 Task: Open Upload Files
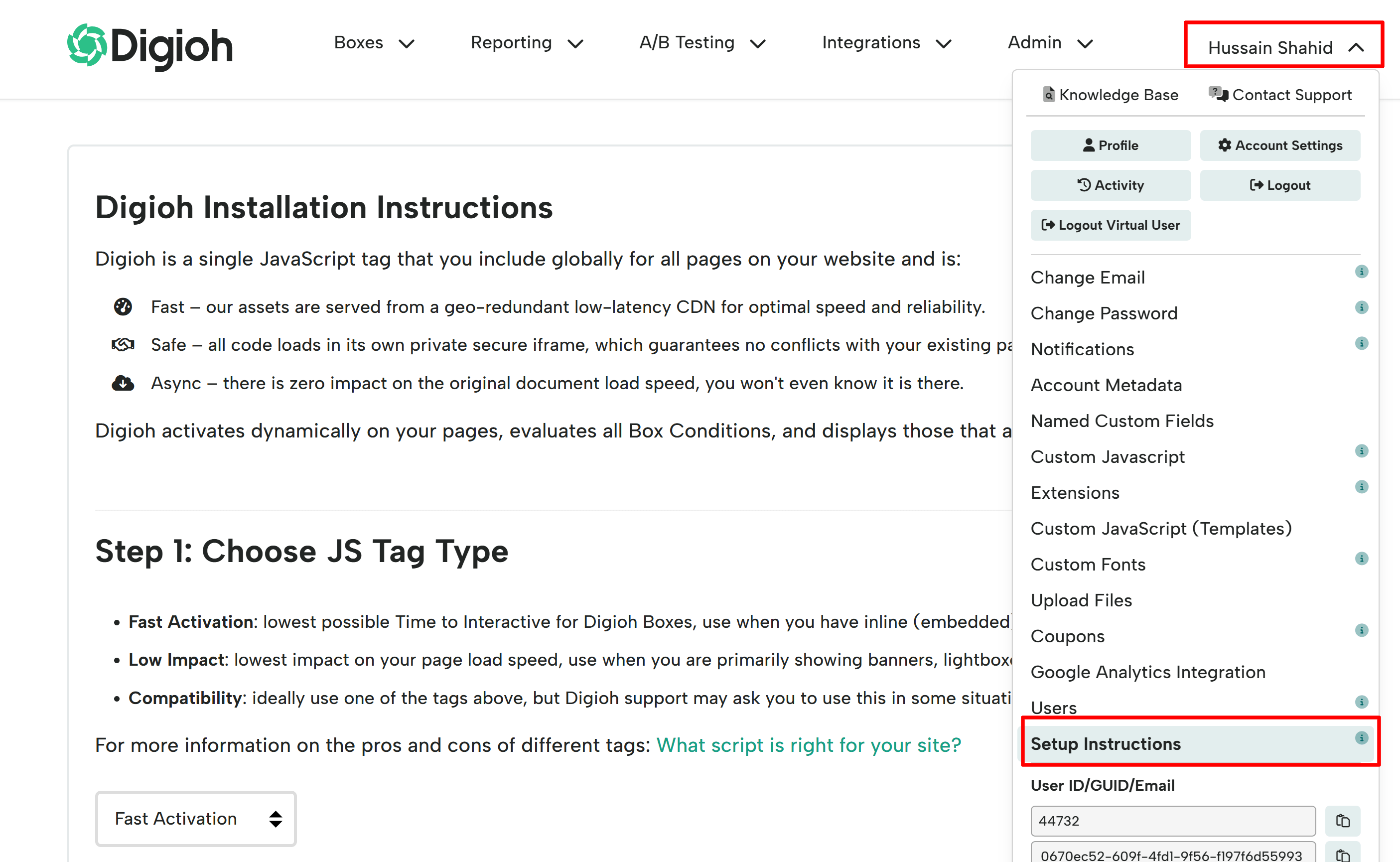1081,601
